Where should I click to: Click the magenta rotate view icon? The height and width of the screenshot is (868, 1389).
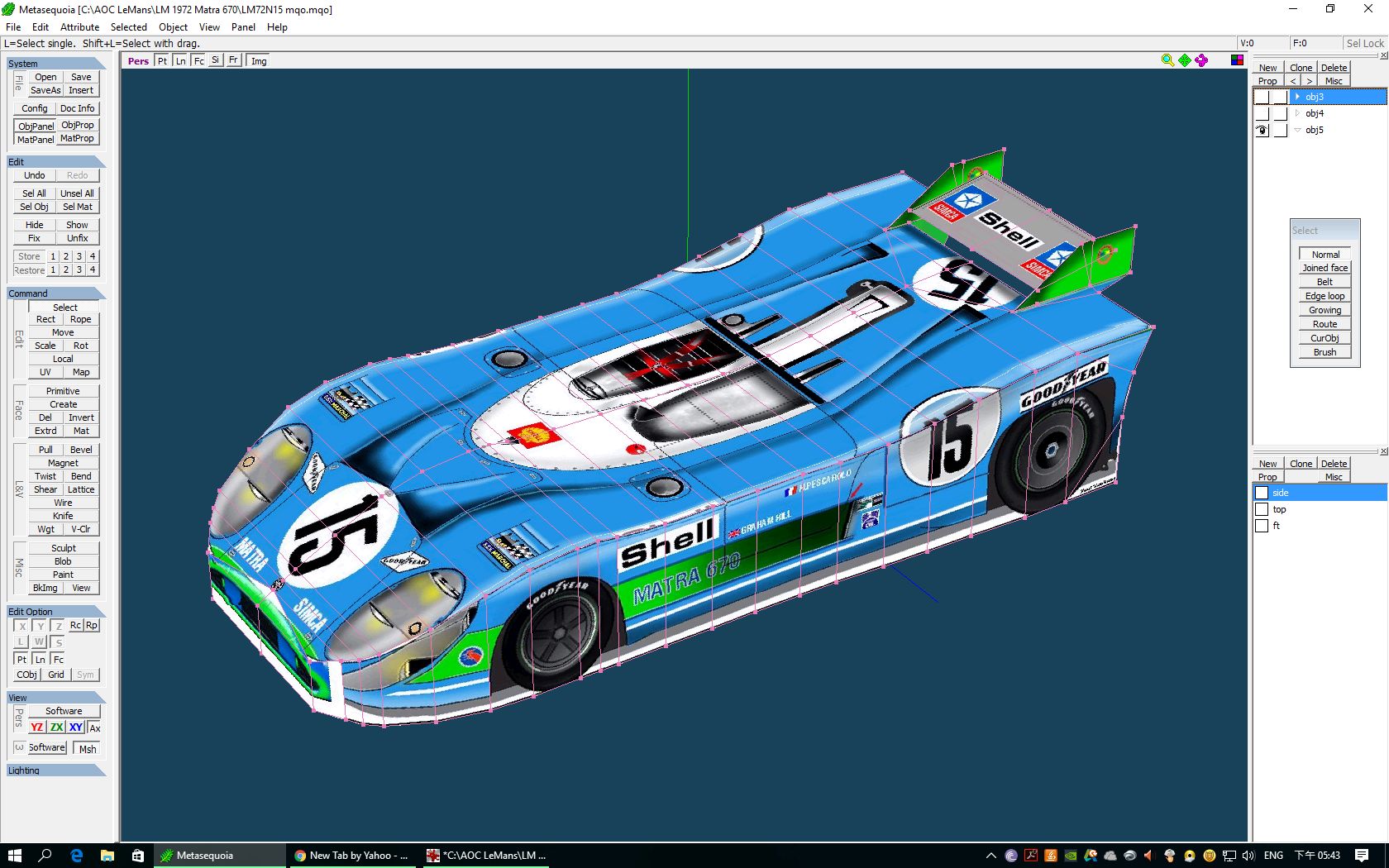1201,60
